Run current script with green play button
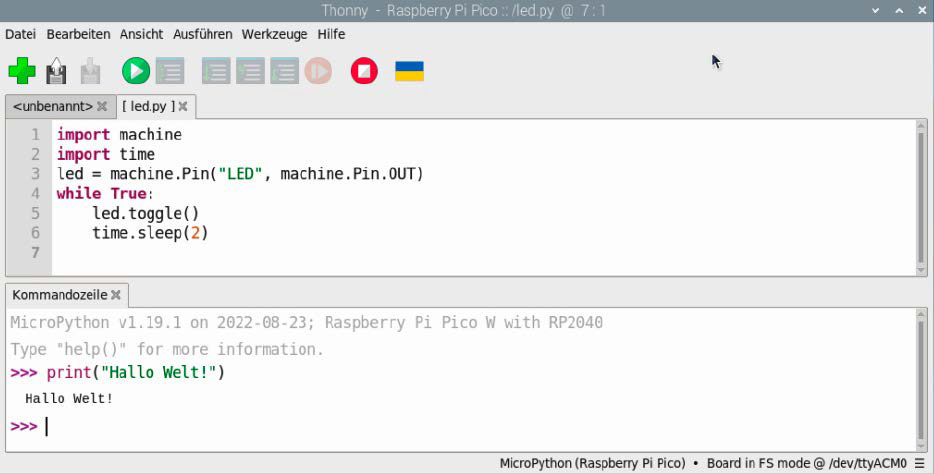 (x=136, y=71)
